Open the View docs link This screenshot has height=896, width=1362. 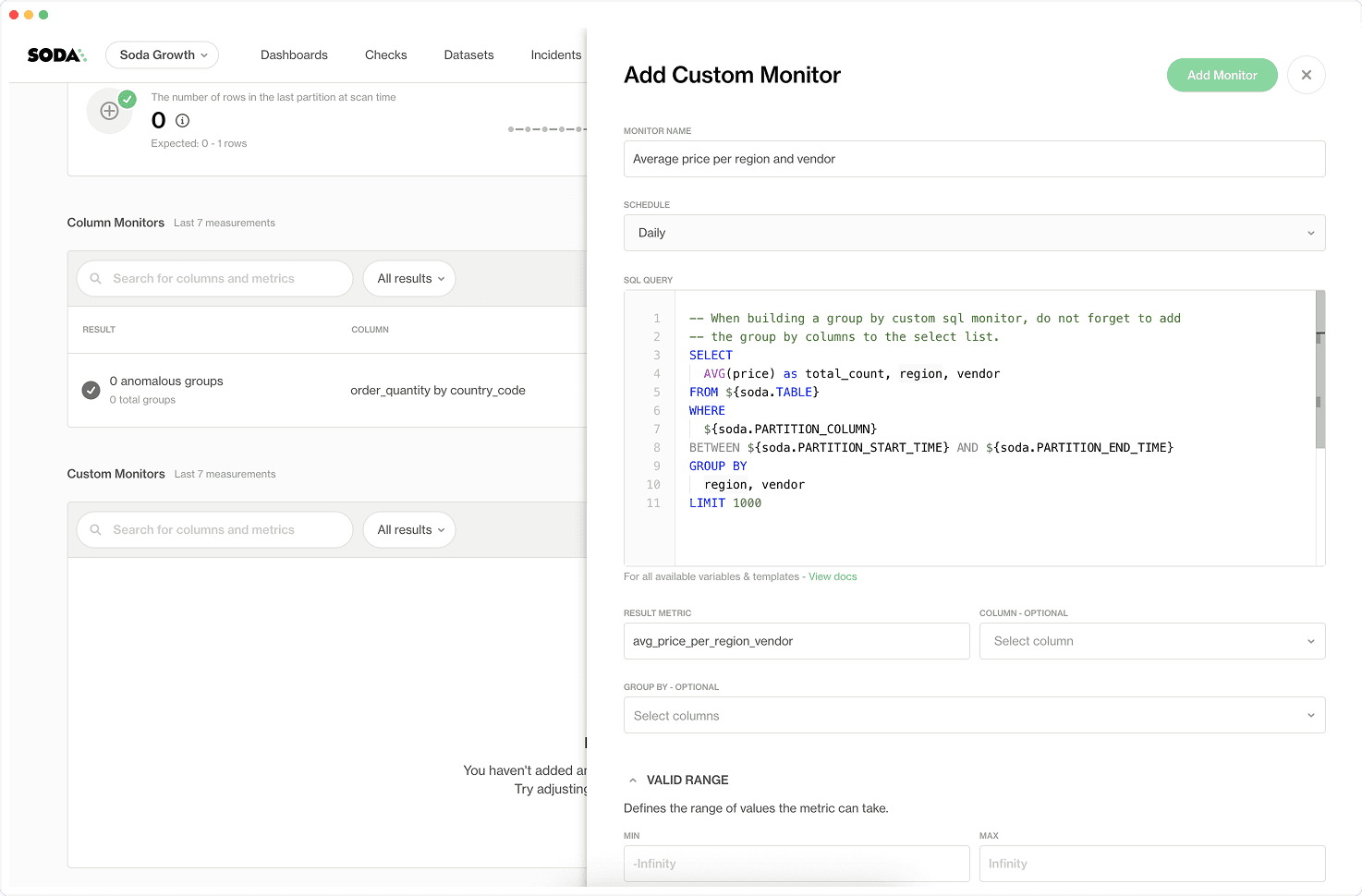[833, 576]
